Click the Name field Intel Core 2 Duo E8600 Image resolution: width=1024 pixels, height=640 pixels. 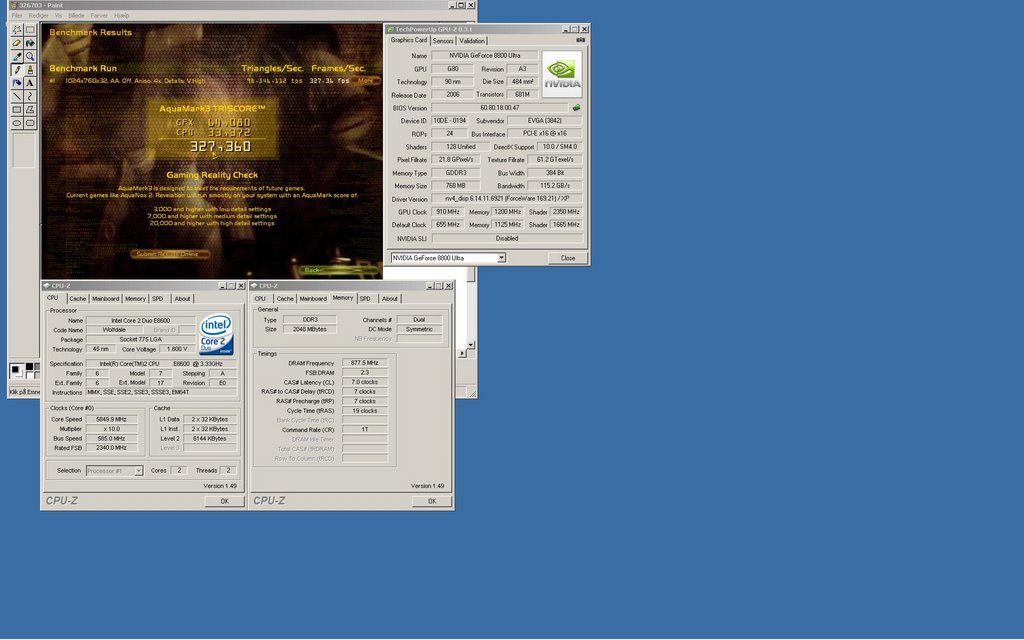[x=140, y=321]
